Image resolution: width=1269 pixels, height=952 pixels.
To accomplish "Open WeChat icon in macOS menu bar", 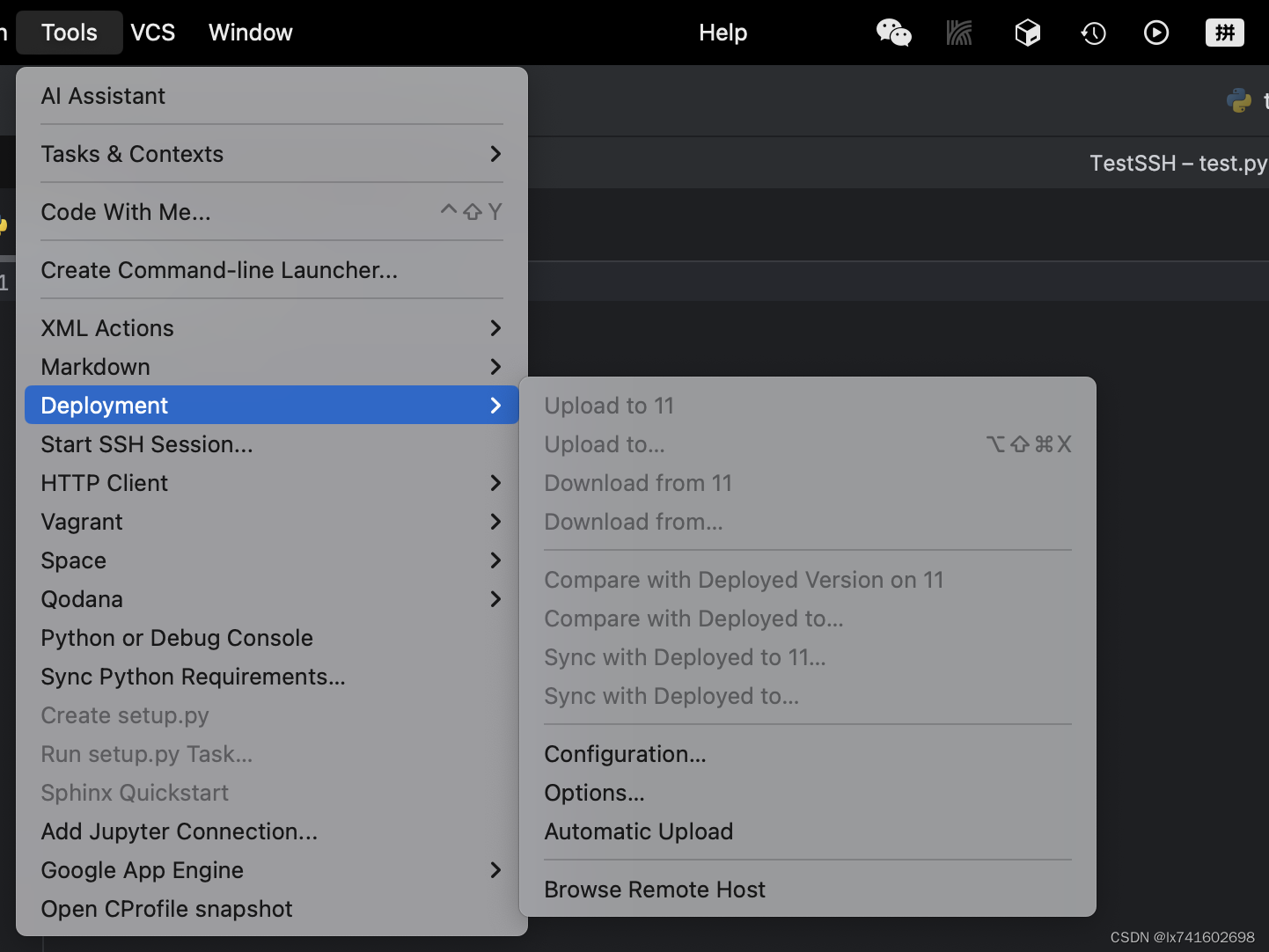I will pyautogui.click(x=893, y=33).
